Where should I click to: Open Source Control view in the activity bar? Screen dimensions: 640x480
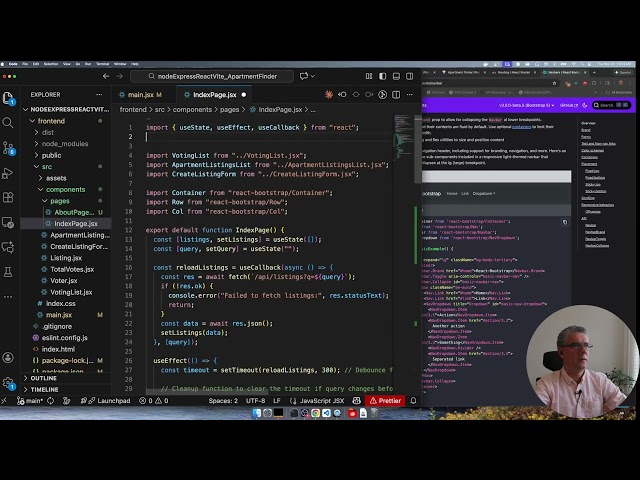click(x=8, y=148)
